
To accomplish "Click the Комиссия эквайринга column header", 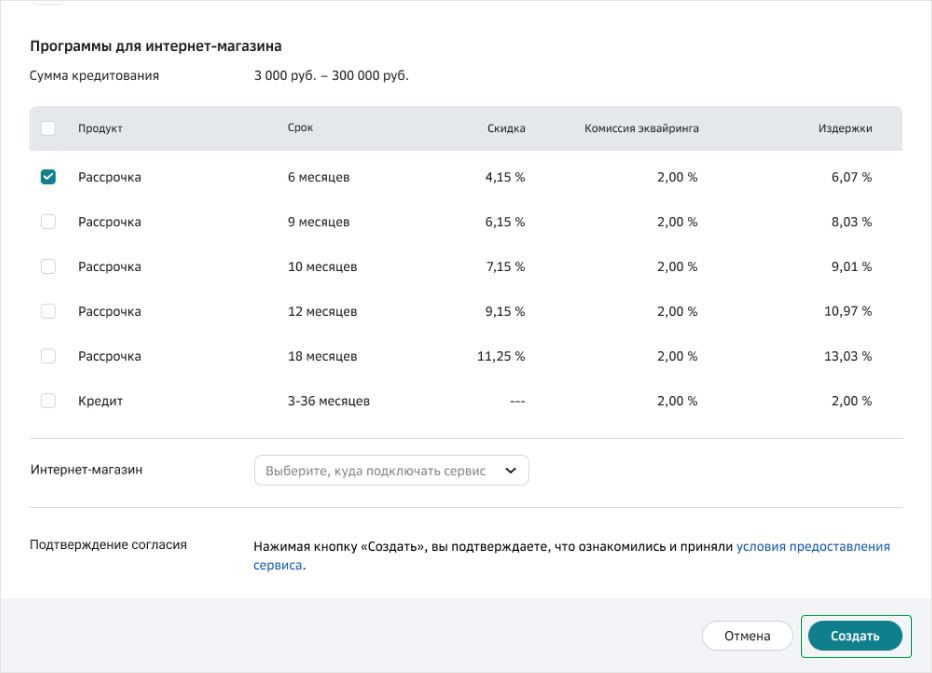I will pos(641,128).
